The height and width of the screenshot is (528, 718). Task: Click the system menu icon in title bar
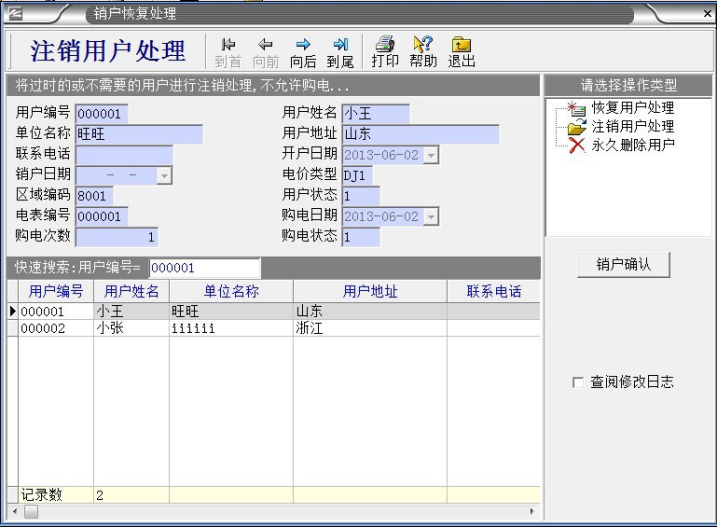(x=16, y=13)
